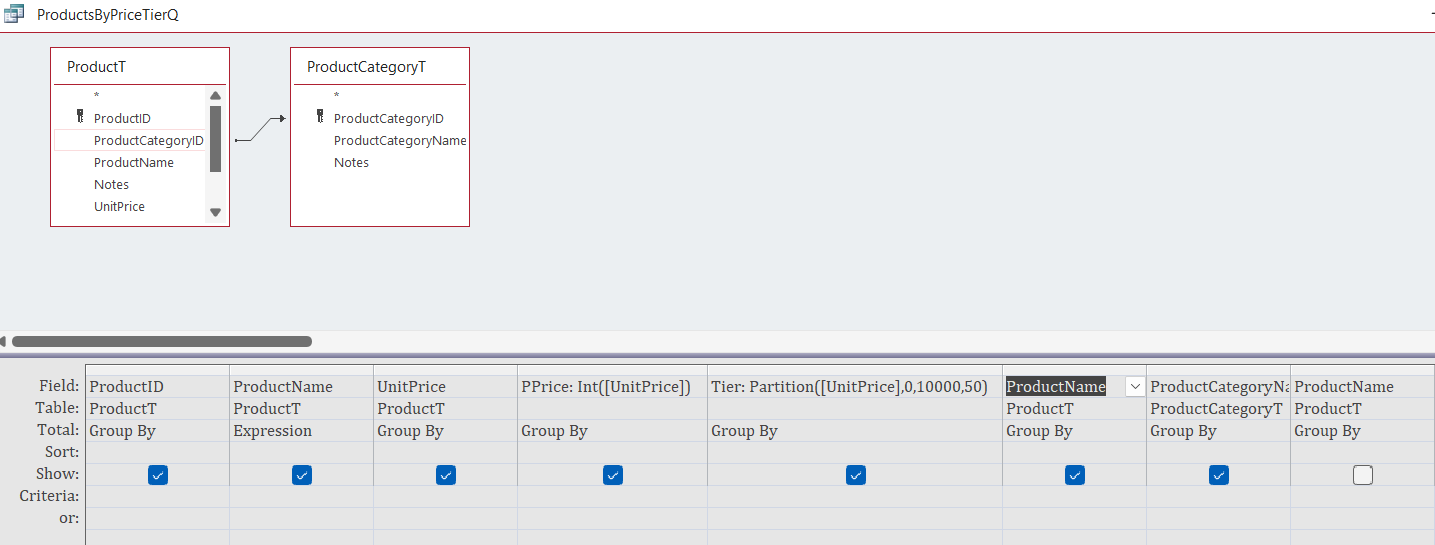Click the scroll up arrow in ProductT list
This screenshot has width=1435, height=545.
215,96
